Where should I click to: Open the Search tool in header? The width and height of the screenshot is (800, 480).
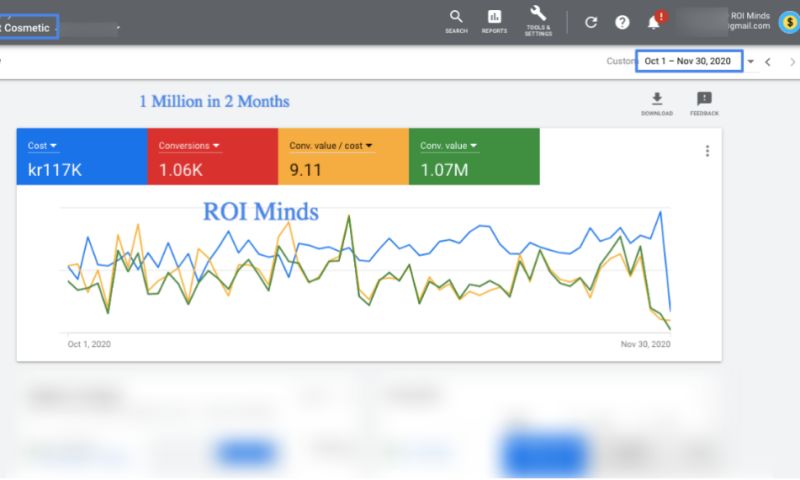coord(456,20)
